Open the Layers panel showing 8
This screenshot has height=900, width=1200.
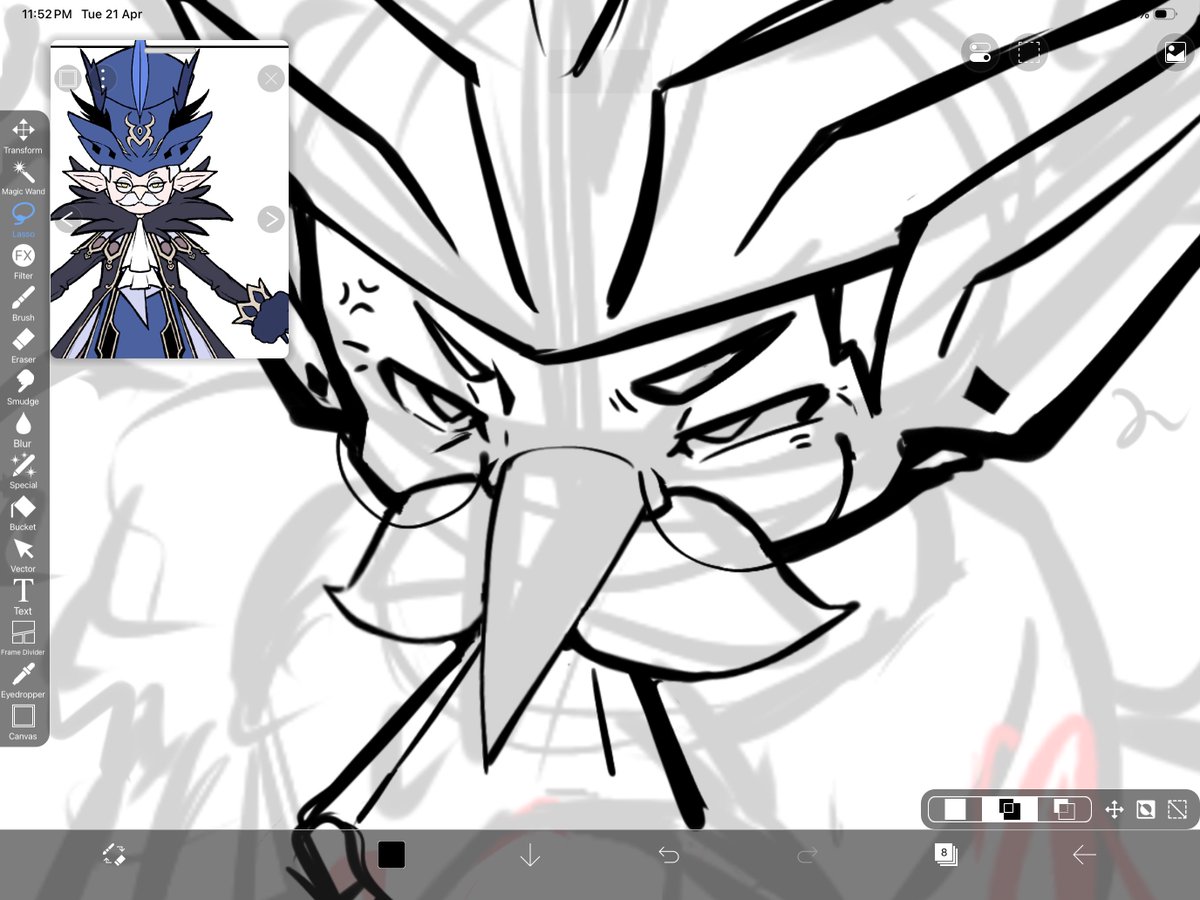pyautogui.click(x=945, y=855)
